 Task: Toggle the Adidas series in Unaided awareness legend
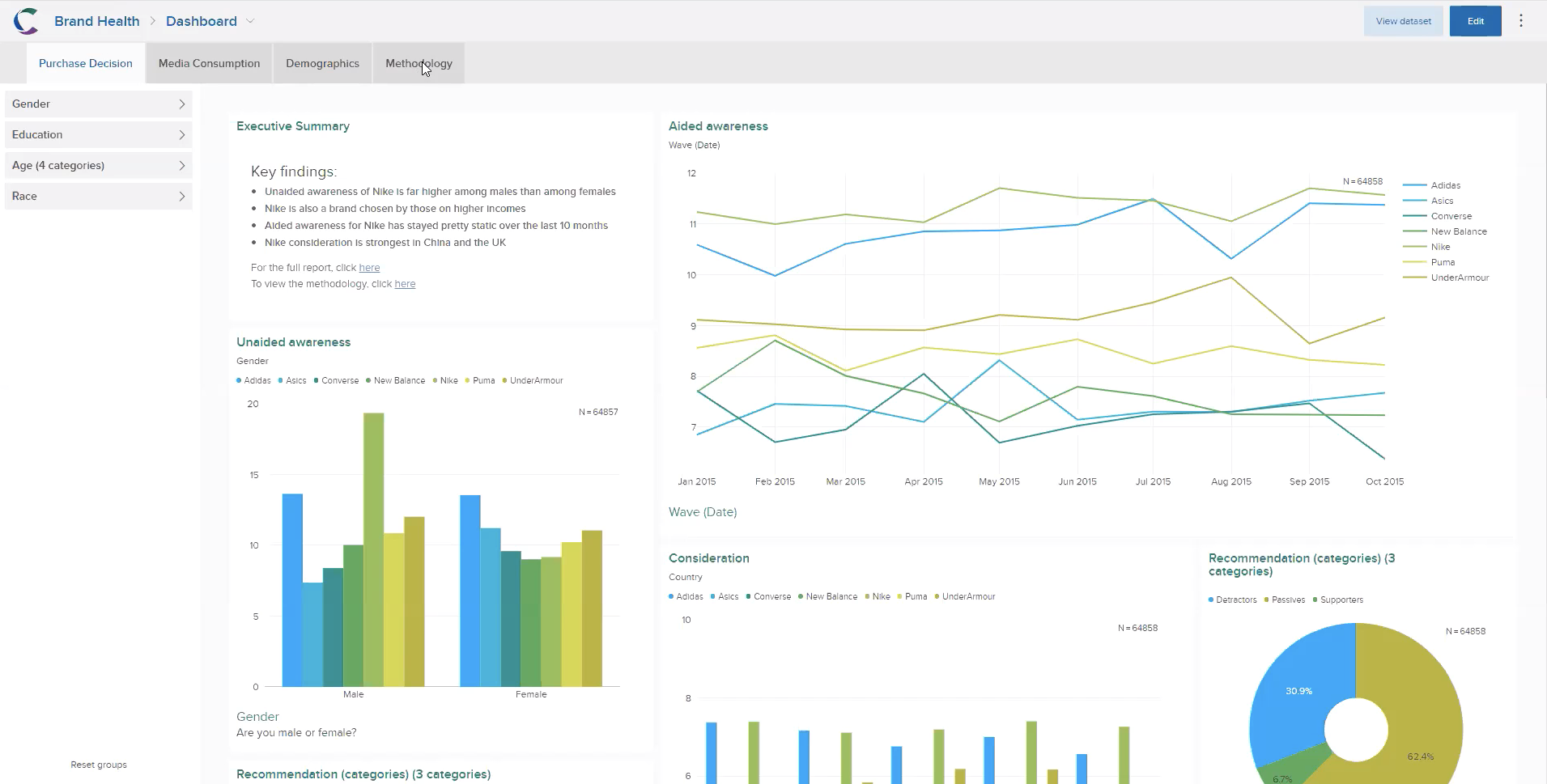pyautogui.click(x=253, y=380)
